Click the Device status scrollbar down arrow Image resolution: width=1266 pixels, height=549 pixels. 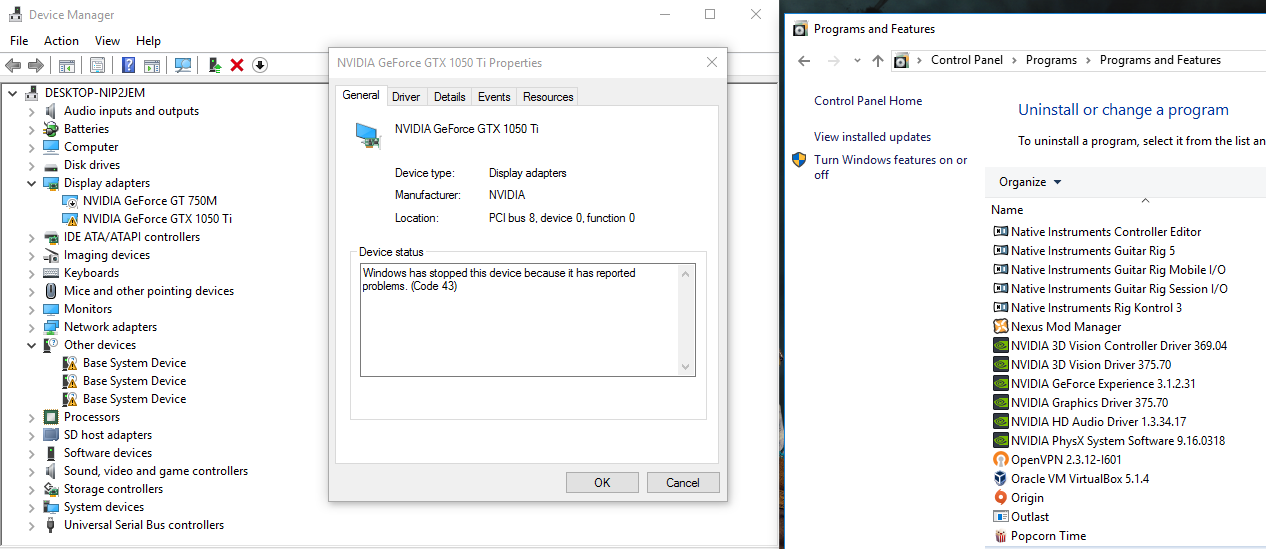click(686, 368)
